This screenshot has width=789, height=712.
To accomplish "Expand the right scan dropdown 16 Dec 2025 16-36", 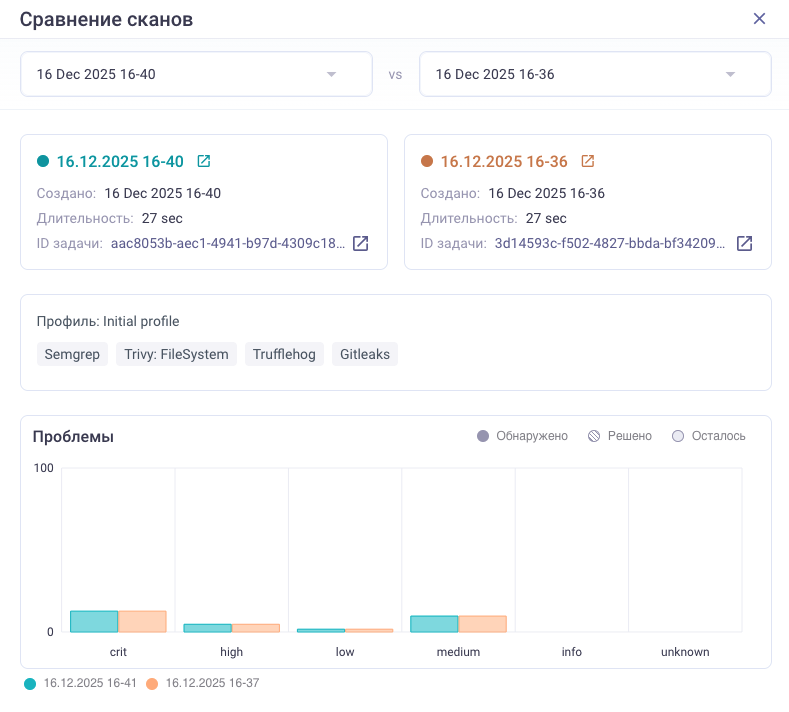I will point(730,74).
